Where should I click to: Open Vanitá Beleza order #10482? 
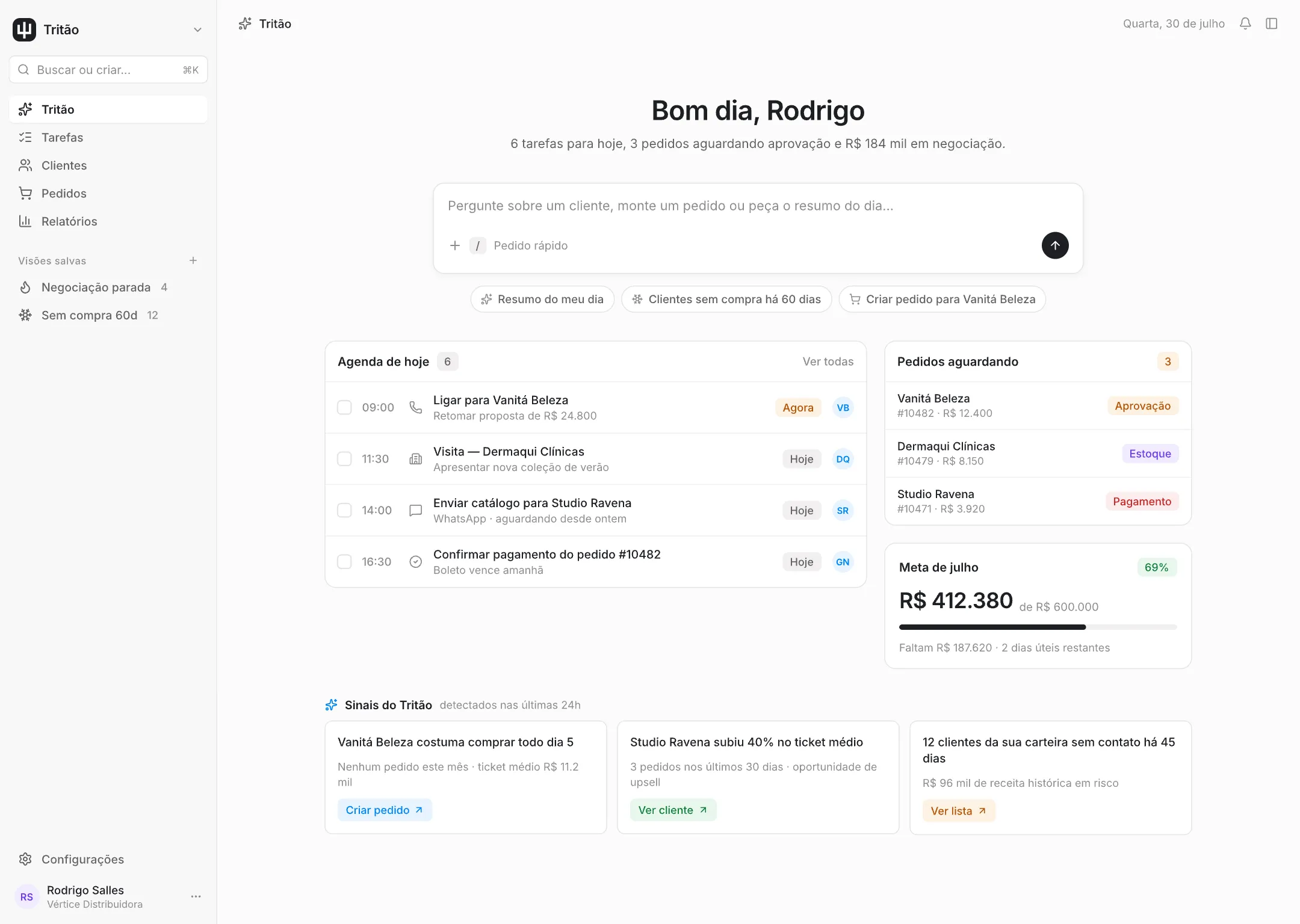coord(1038,405)
